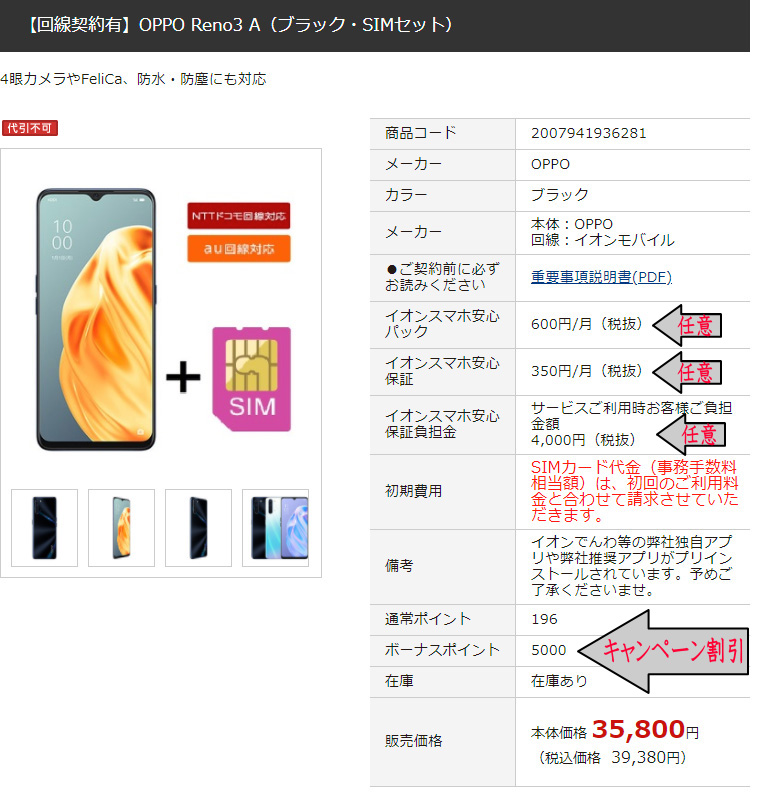
Task: Click the ボーナスポイント 5000 value
Action: coord(548,650)
